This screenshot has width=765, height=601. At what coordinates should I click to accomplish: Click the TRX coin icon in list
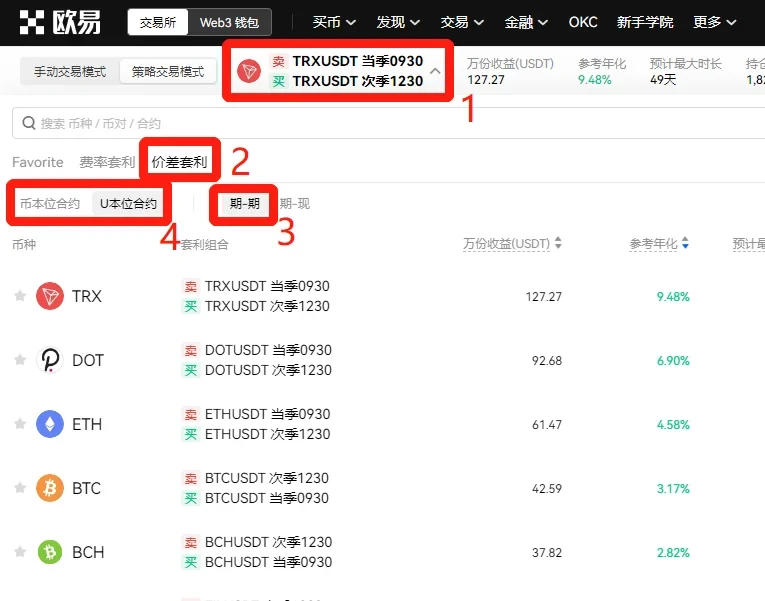[50, 296]
